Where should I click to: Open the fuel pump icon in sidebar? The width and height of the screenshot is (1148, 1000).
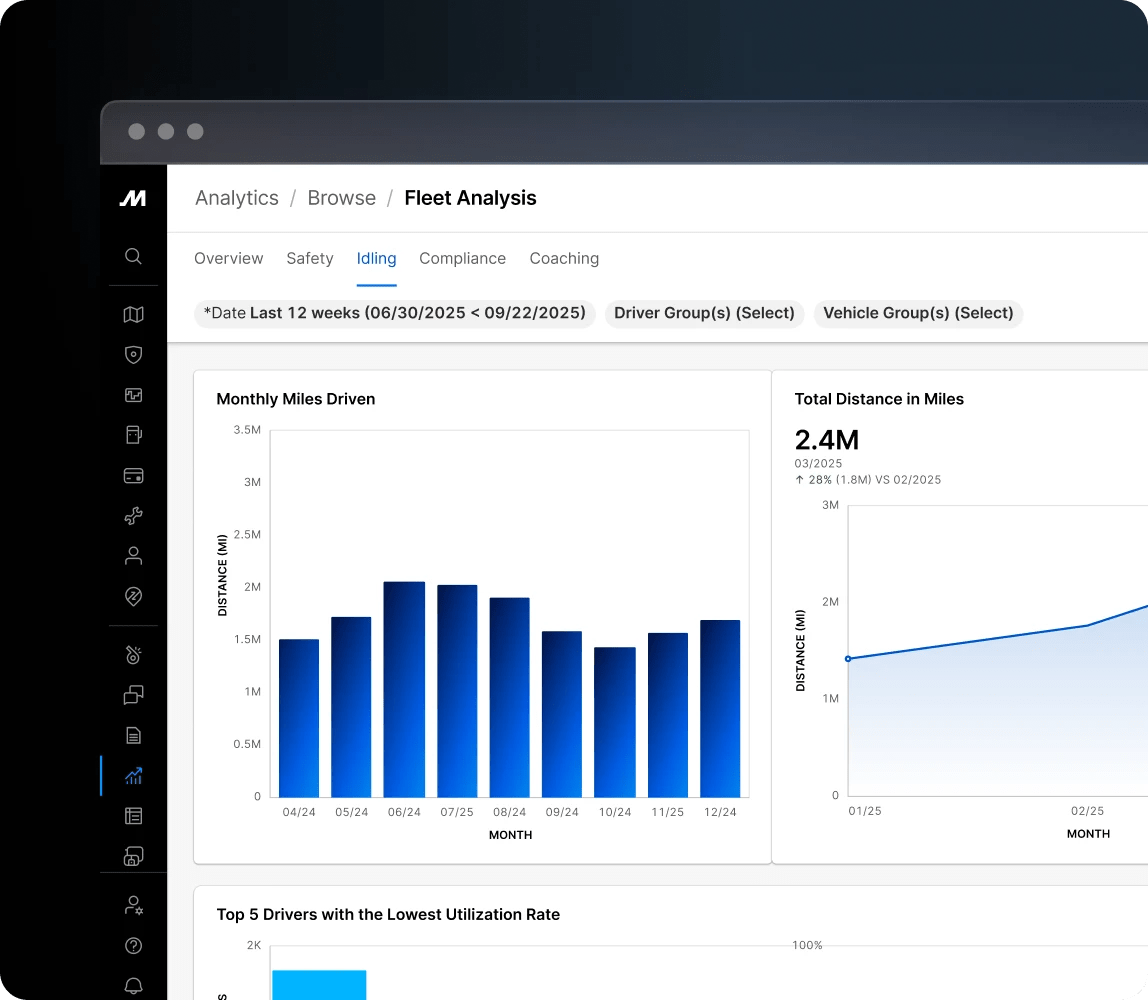point(133,435)
